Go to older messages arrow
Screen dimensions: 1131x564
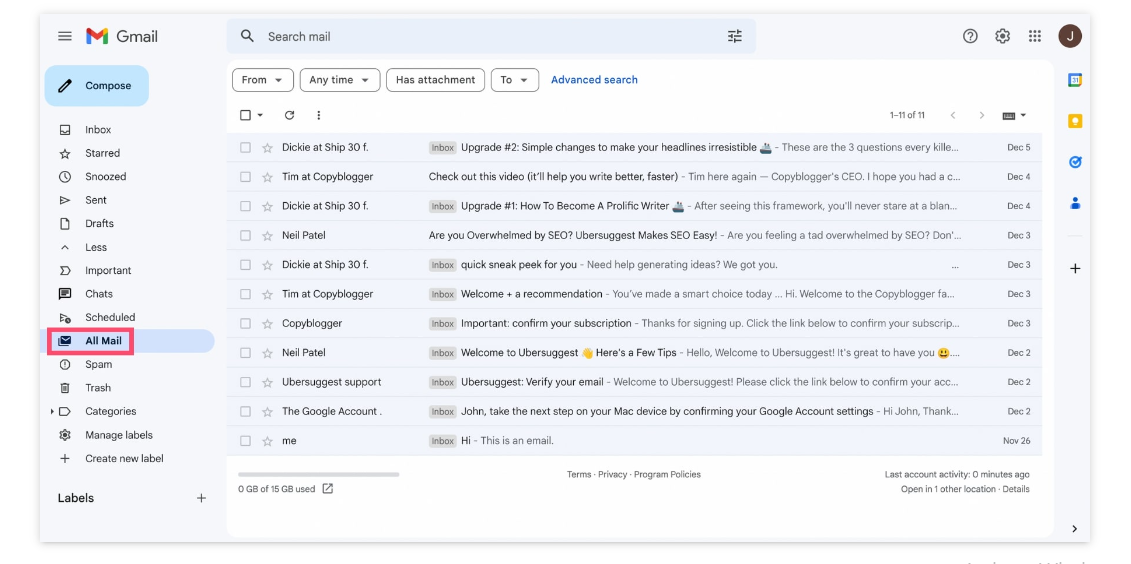point(982,115)
